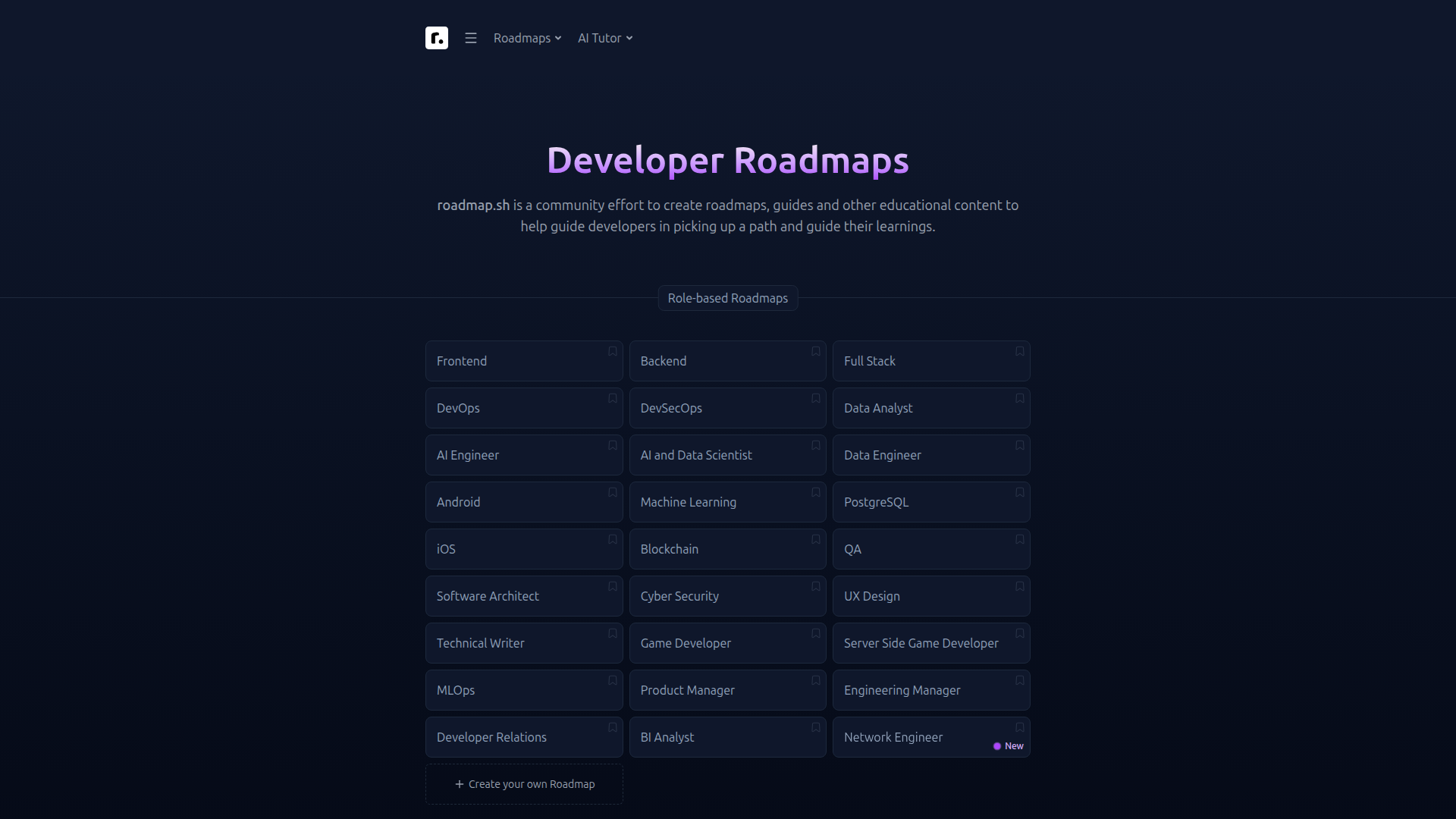Open the UX Design roadmap
The height and width of the screenshot is (819, 1456).
[931, 596]
